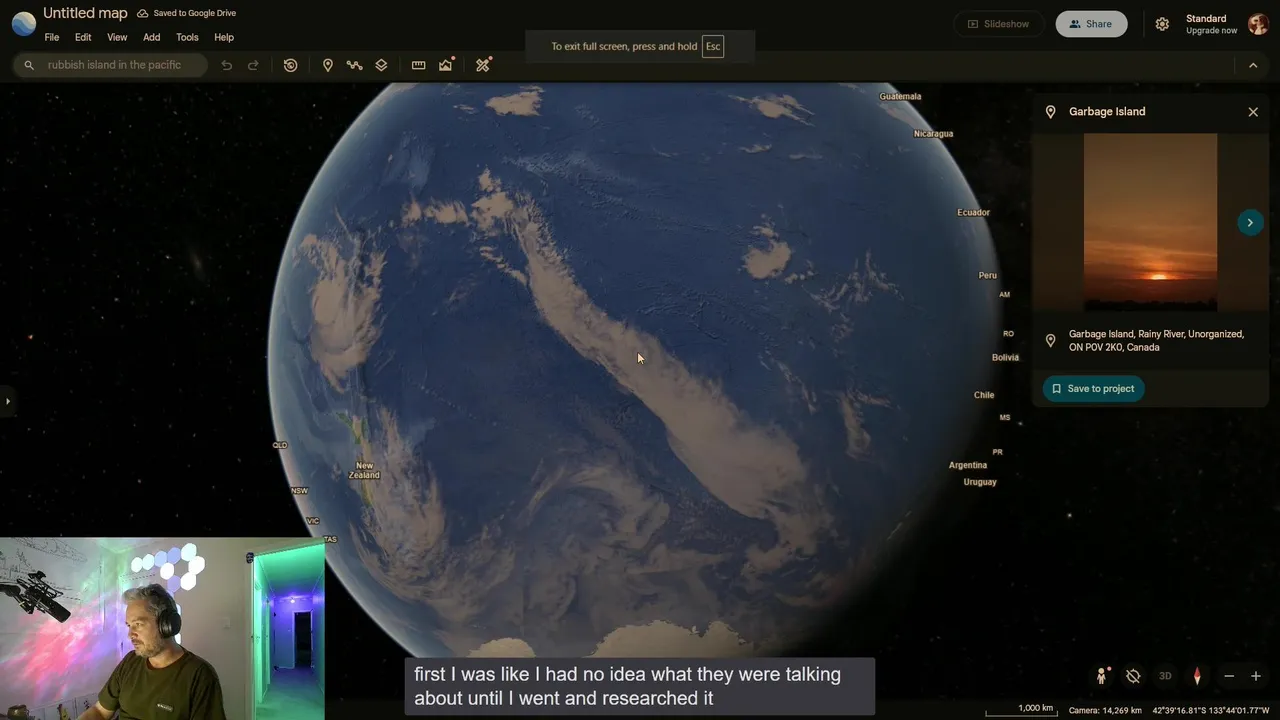Click the search field with rubbish island
Image resolution: width=1280 pixels, height=720 pixels.
point(110,65)
